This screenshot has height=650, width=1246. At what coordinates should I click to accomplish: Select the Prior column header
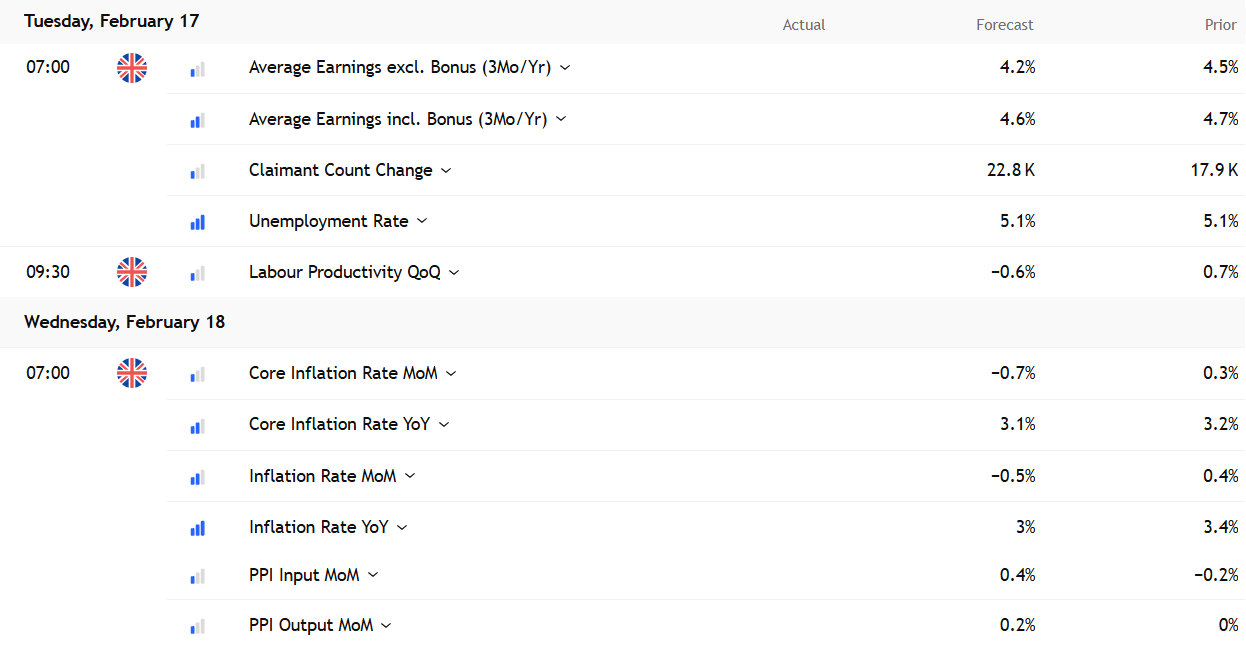click(1220, 25)
